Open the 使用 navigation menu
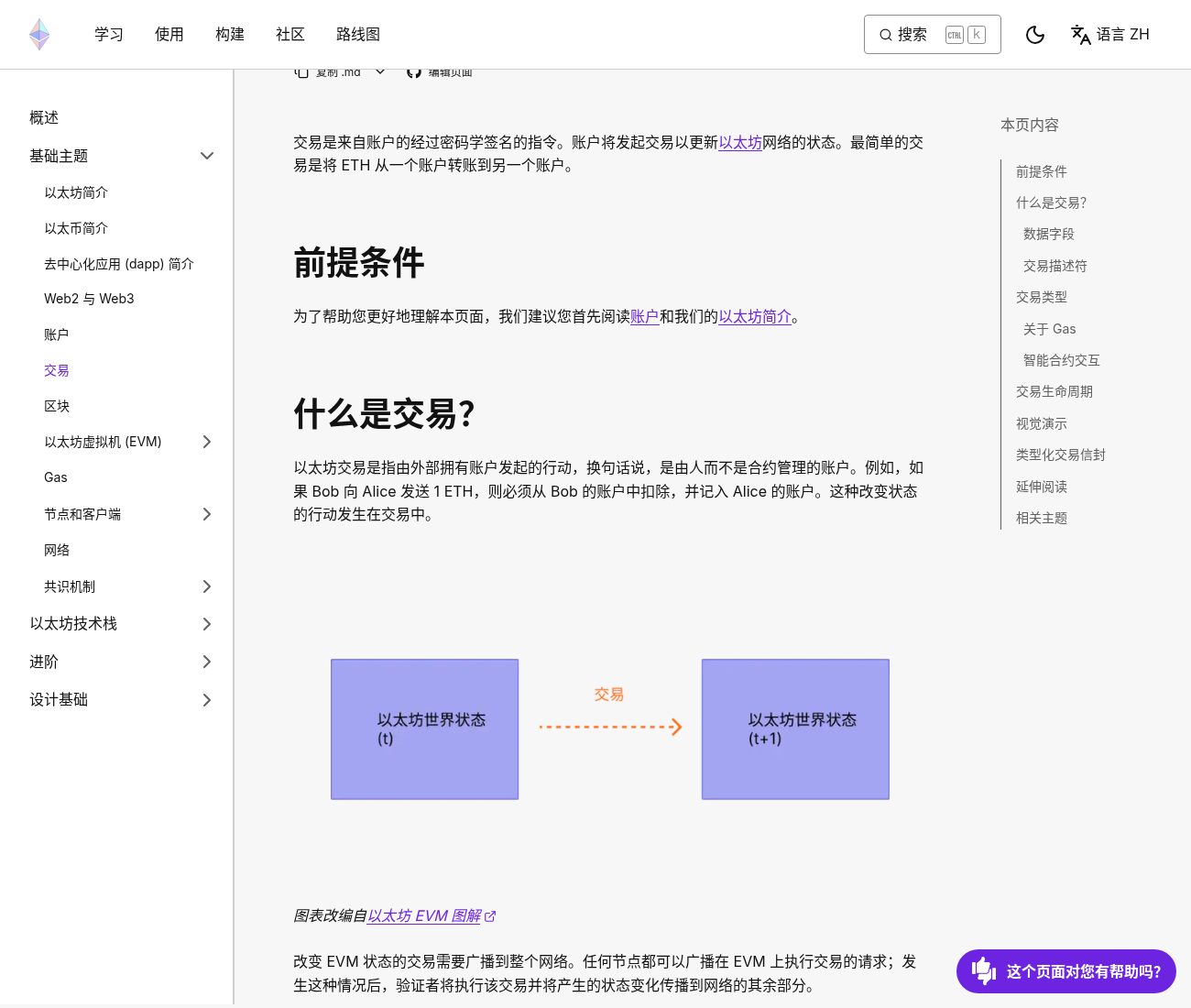 pyautogui.click(x=169, y=35)
